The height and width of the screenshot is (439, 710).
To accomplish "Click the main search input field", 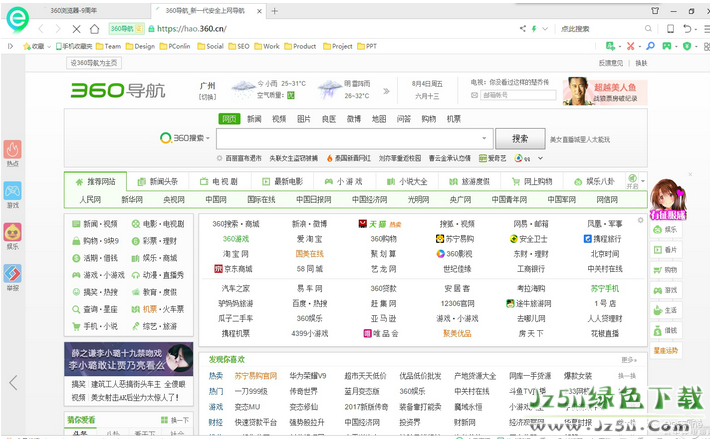I will [354, 138].
